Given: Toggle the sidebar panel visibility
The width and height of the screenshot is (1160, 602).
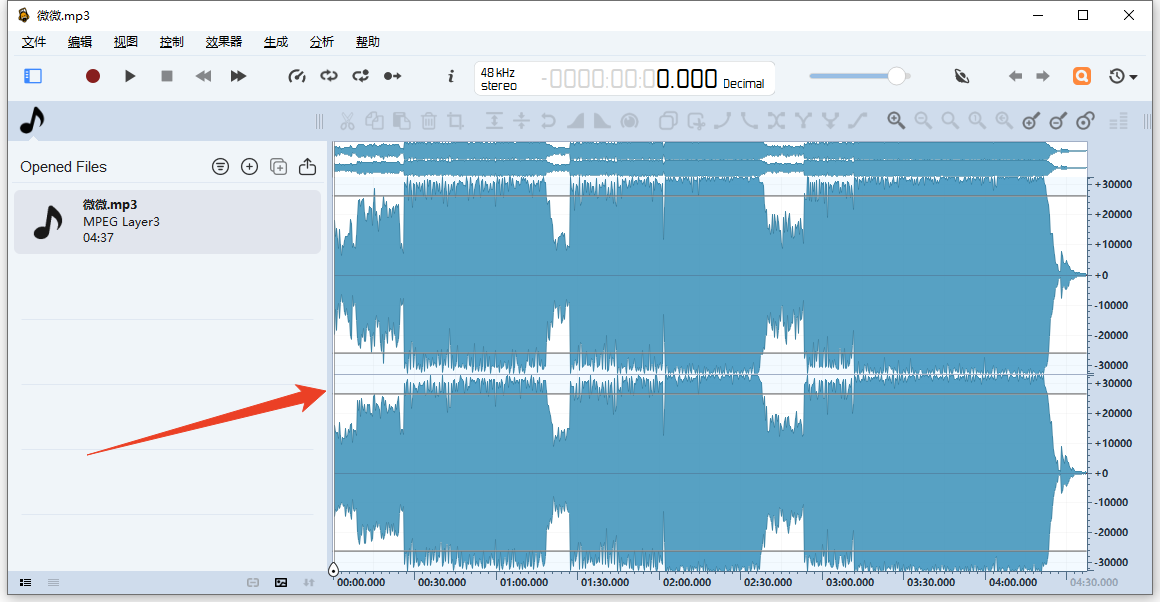Looking at the screenshot, I should (33, 76).
